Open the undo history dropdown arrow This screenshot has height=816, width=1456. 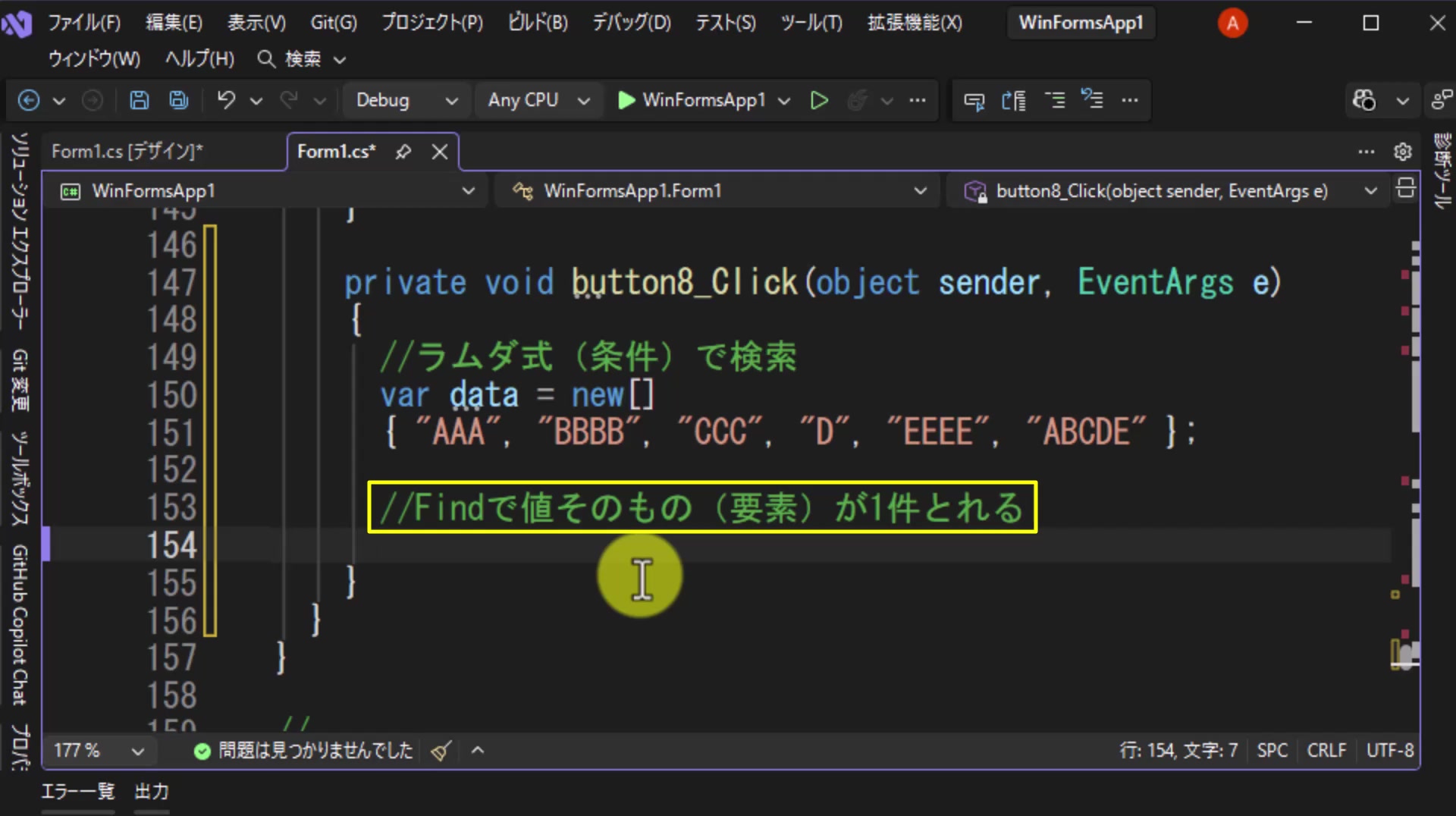[256, 100]
